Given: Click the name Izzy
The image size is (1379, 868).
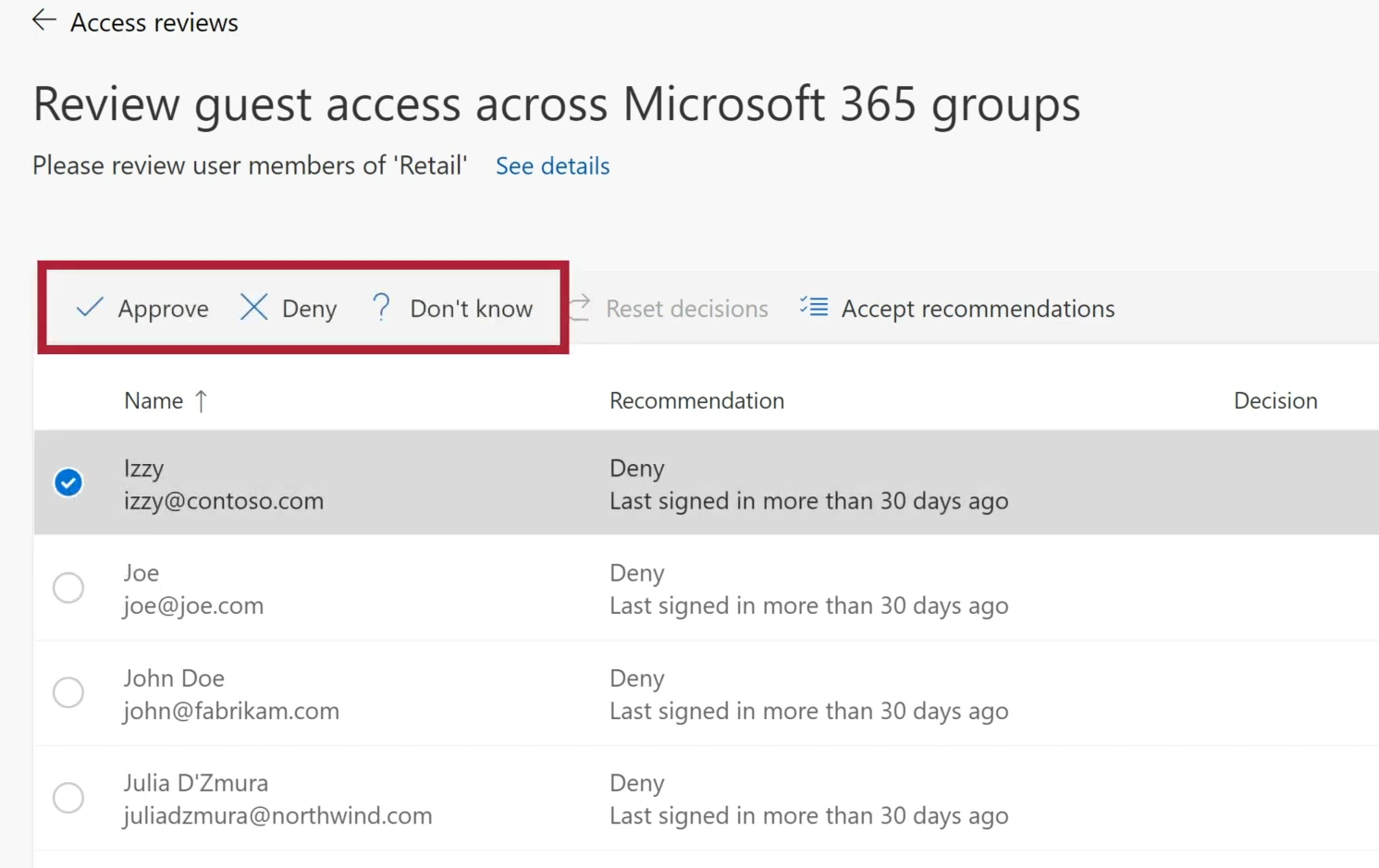Looking at the screenshot, I should [143, 468].
